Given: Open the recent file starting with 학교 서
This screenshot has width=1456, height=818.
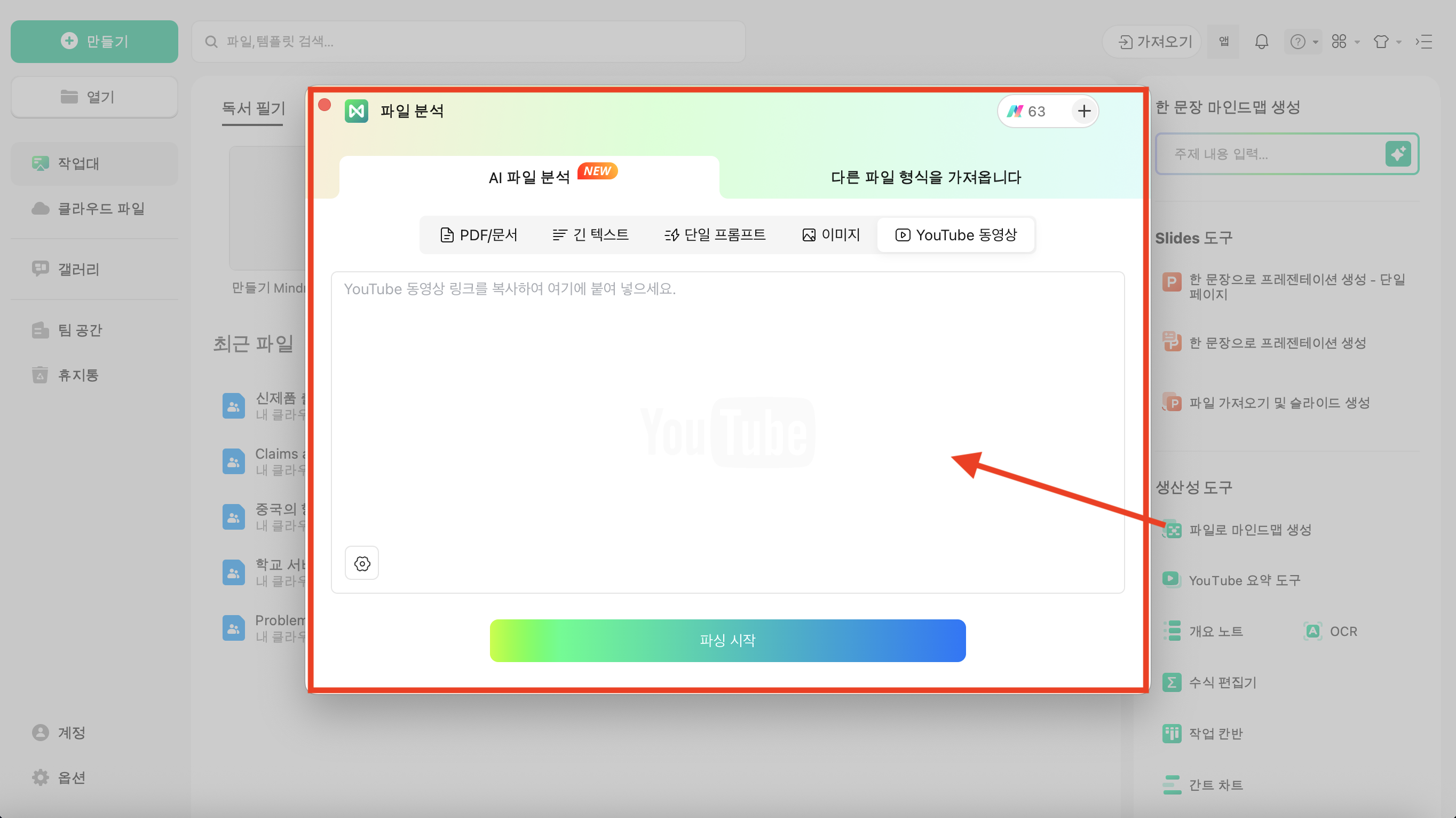Looking at the screenshot, I should pyautogui.click(x=264, y=572).
